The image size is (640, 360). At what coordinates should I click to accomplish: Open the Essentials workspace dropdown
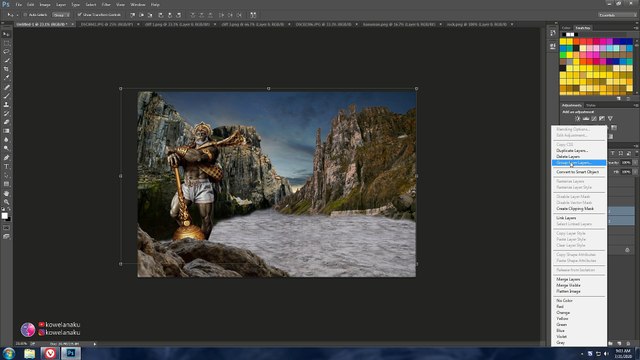pyautogui.click(x=617, y=15)
